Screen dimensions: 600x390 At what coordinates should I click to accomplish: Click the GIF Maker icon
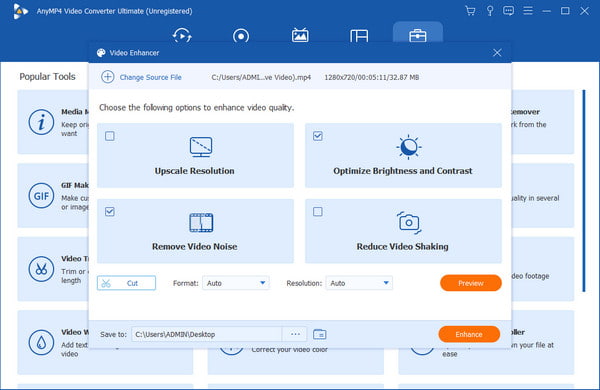[x=41, y=196]
